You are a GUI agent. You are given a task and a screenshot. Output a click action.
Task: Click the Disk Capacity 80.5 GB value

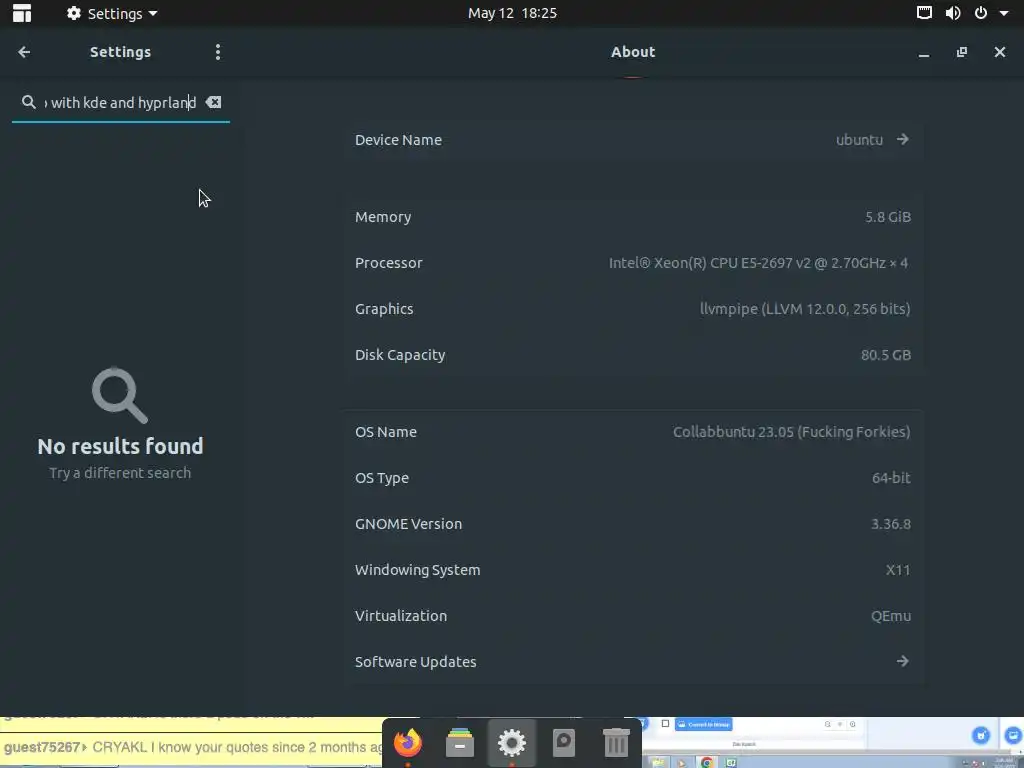pyautogui.click(x=886, y=355)
